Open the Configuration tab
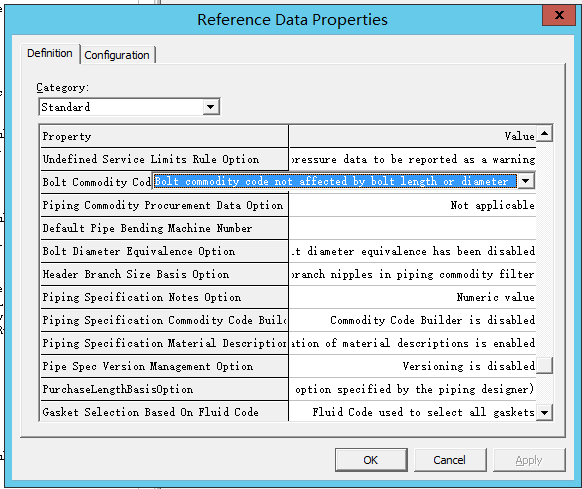 pos(117,55)
